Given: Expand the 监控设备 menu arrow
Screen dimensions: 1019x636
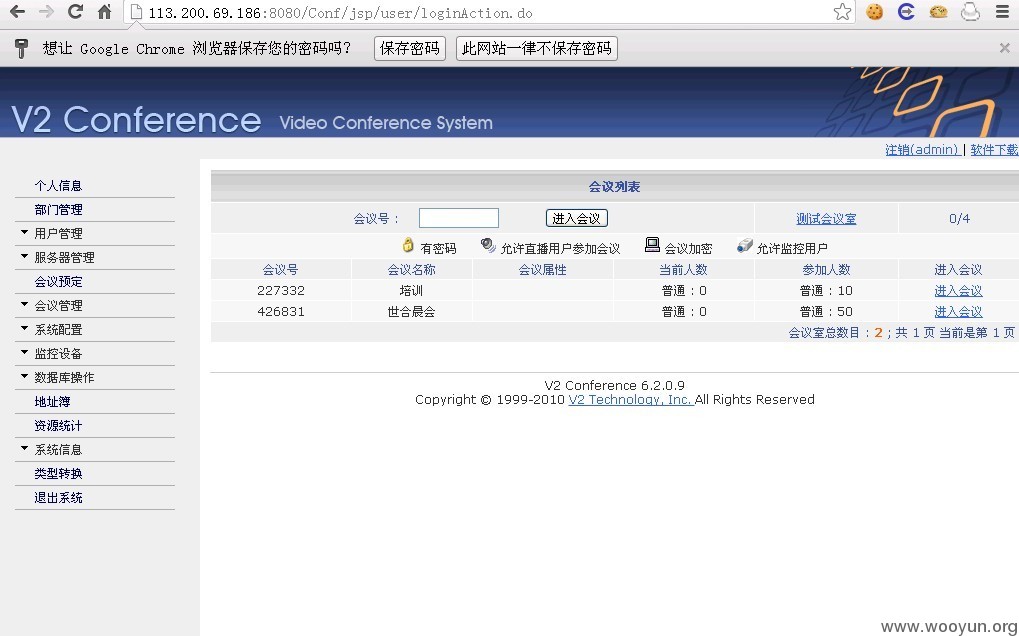Looking at the screenshot, I should point(25,352).
